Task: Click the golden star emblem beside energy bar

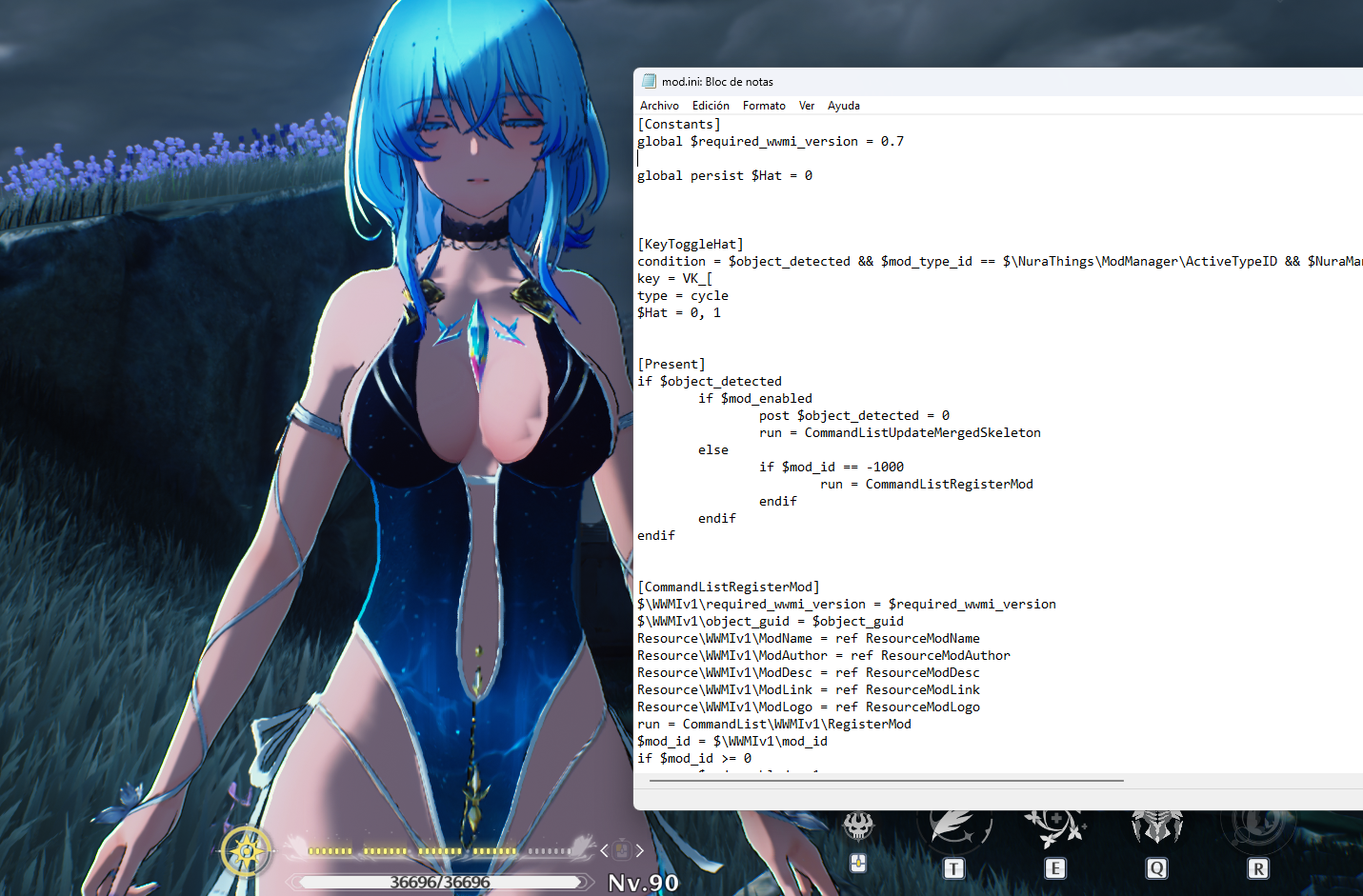Action: click(247, 850)
